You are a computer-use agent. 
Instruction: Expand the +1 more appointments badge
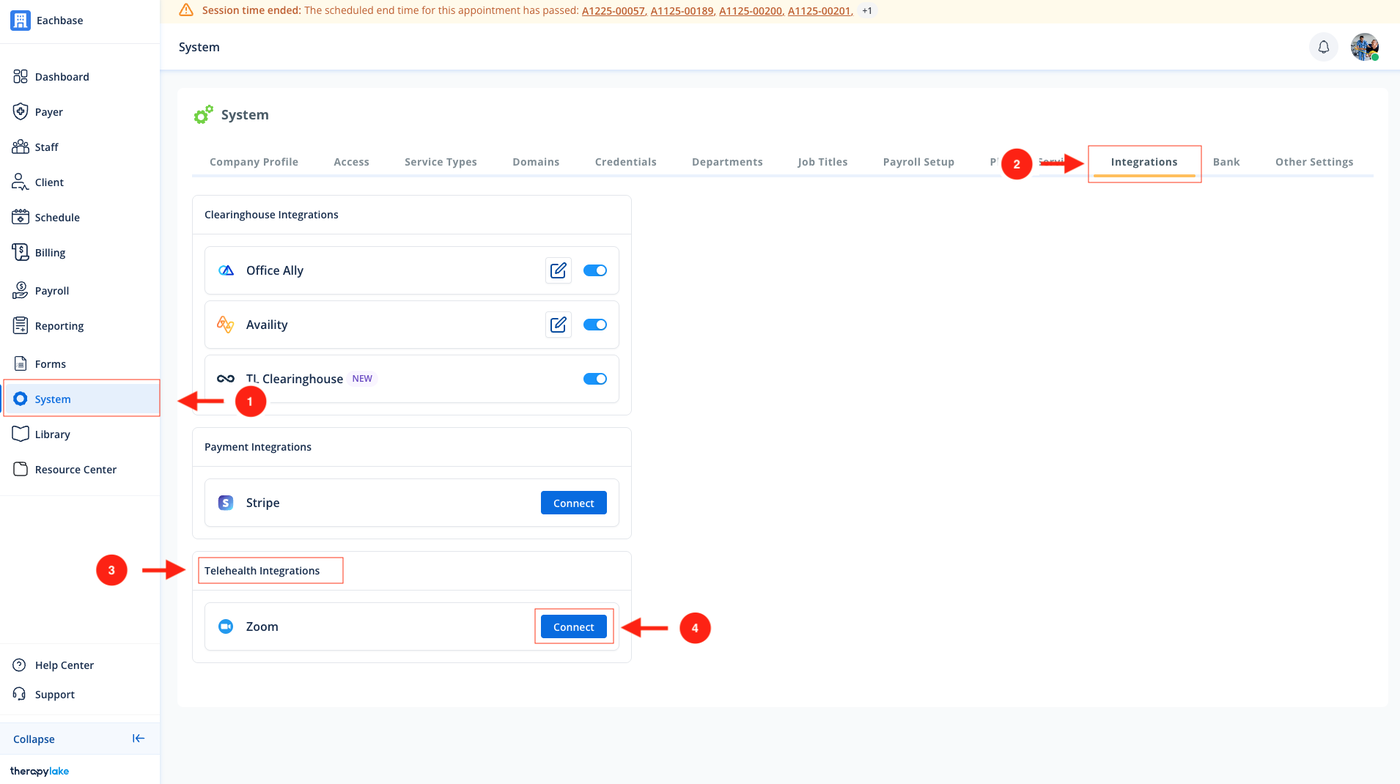click(867, 11)
